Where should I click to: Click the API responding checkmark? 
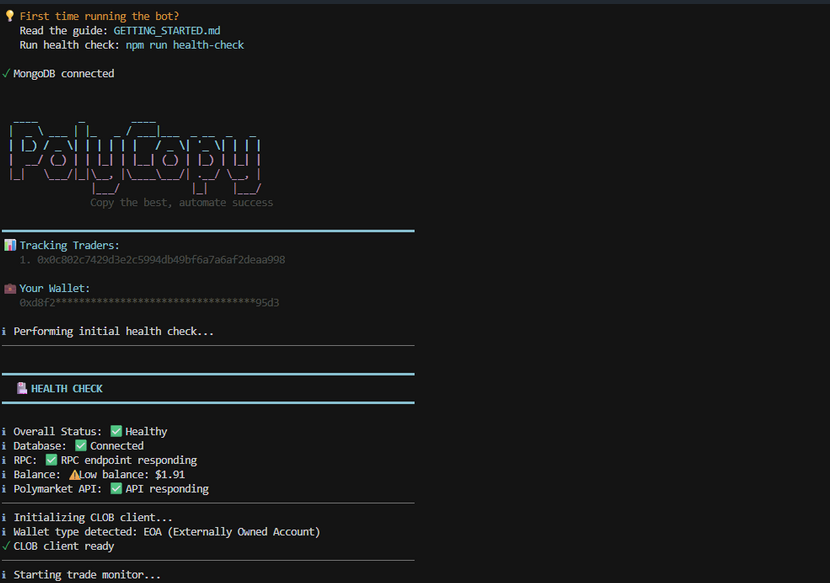click(x=118, y=489)
